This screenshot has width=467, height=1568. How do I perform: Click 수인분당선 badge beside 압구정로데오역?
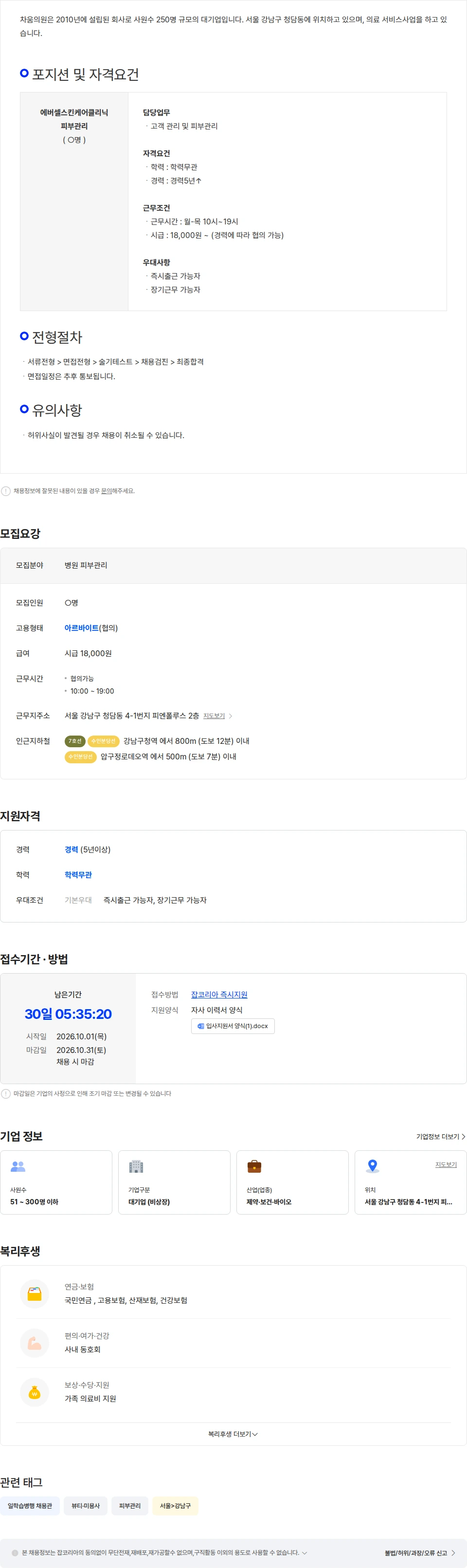click(80, 756)
